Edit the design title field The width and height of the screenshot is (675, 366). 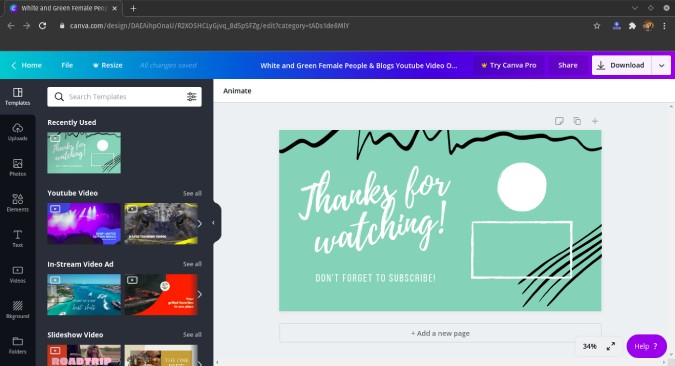pos(359,65)
